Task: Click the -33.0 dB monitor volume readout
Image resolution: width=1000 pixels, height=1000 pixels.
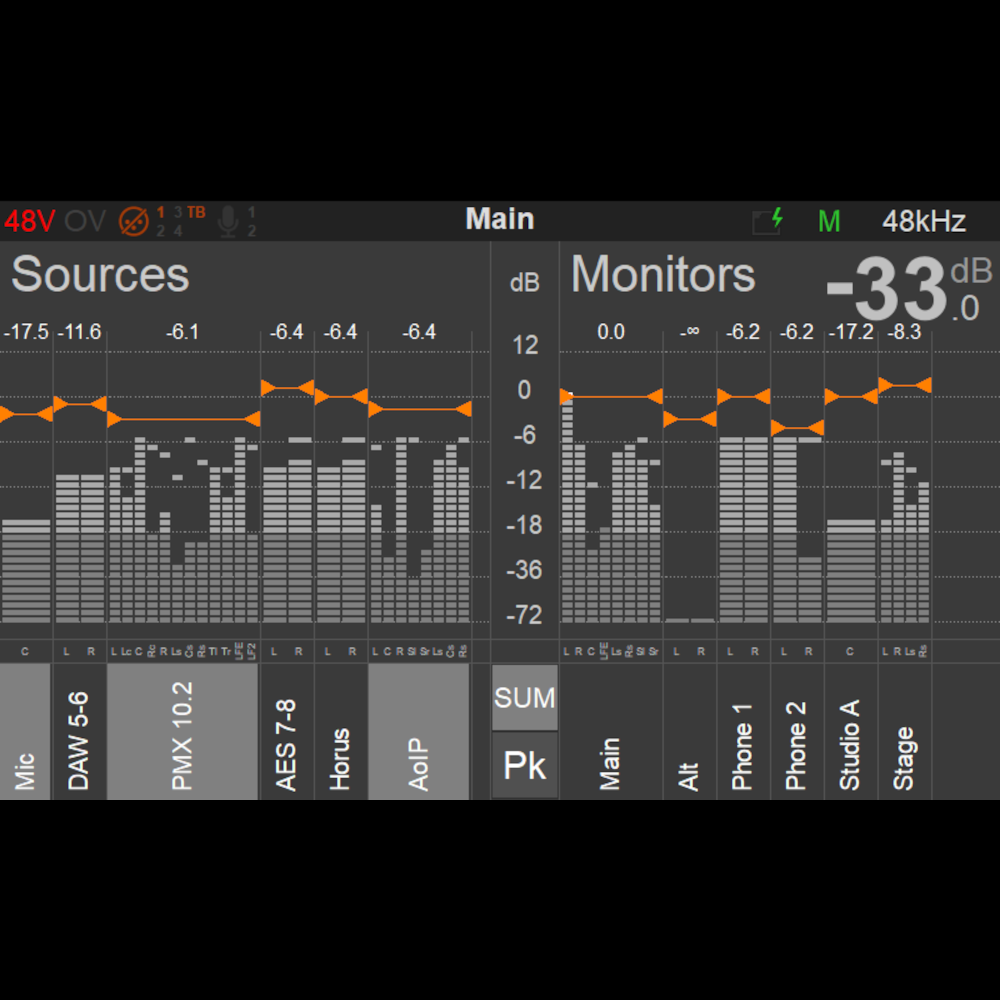Action: 909,289
